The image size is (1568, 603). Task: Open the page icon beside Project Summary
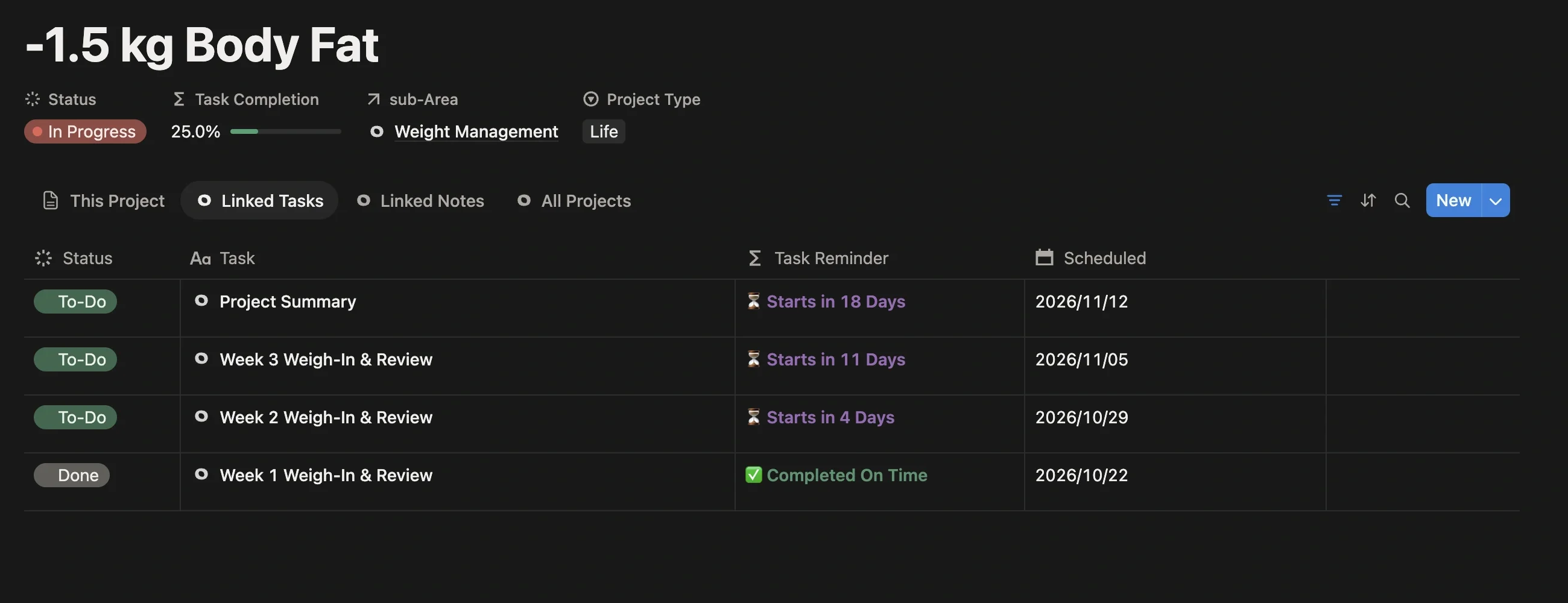point(201,300)
